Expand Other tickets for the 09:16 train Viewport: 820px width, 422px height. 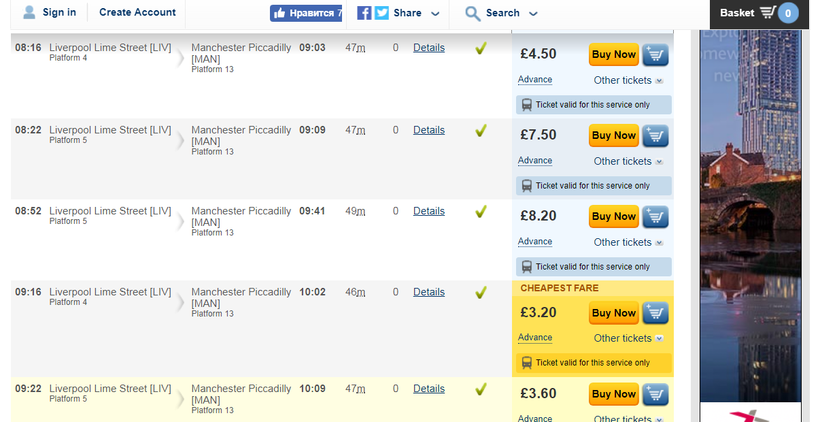[627, 338]
